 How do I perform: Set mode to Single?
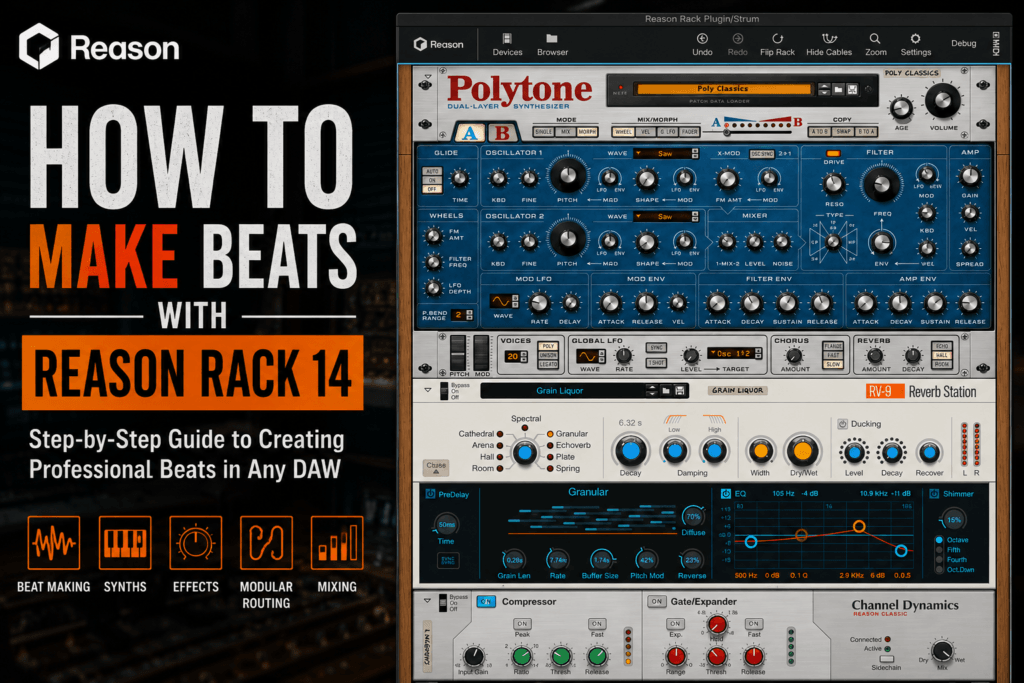[x=543, y=132]
